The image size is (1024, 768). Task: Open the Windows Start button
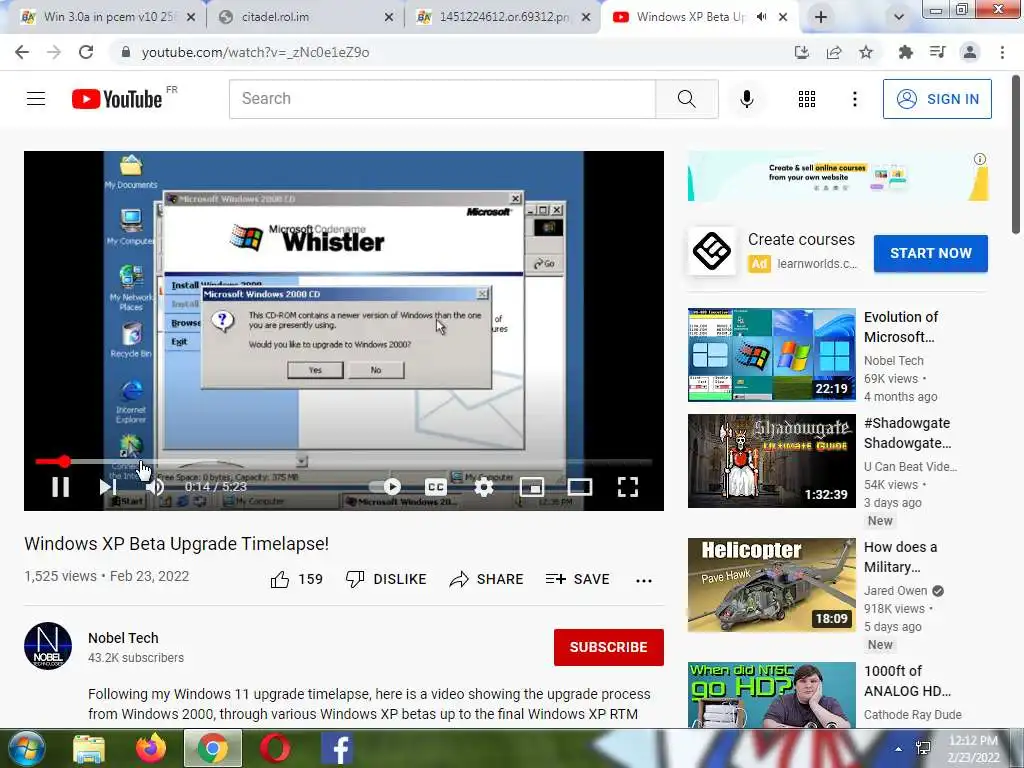click(x=27, y=748)
